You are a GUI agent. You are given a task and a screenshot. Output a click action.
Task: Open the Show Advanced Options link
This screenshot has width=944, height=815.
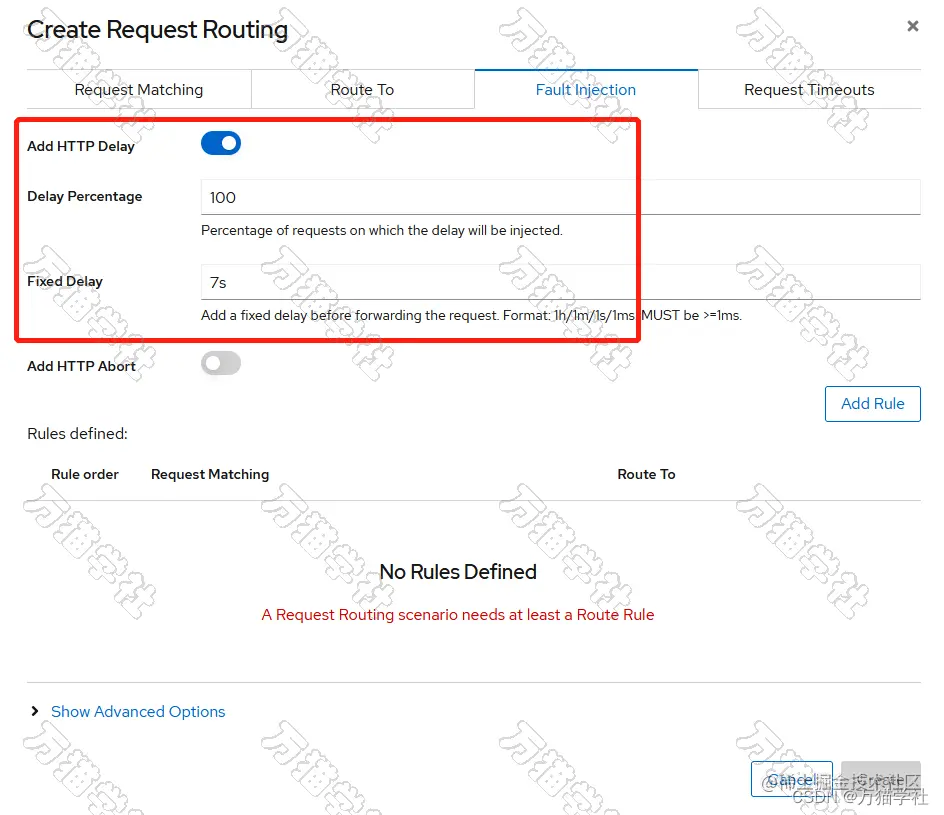(138, 711)
